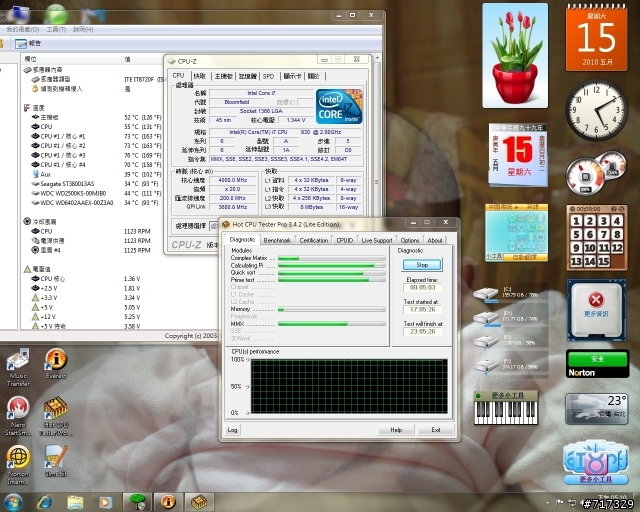
Task: Click the CPU performance graph in Hot CPU Tester
Action: pos(349,386)
